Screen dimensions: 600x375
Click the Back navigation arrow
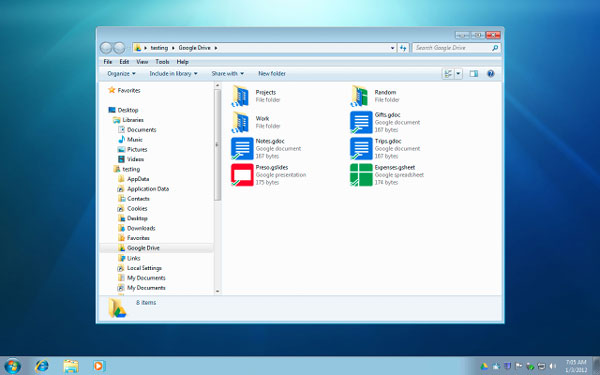coord(106,48)
